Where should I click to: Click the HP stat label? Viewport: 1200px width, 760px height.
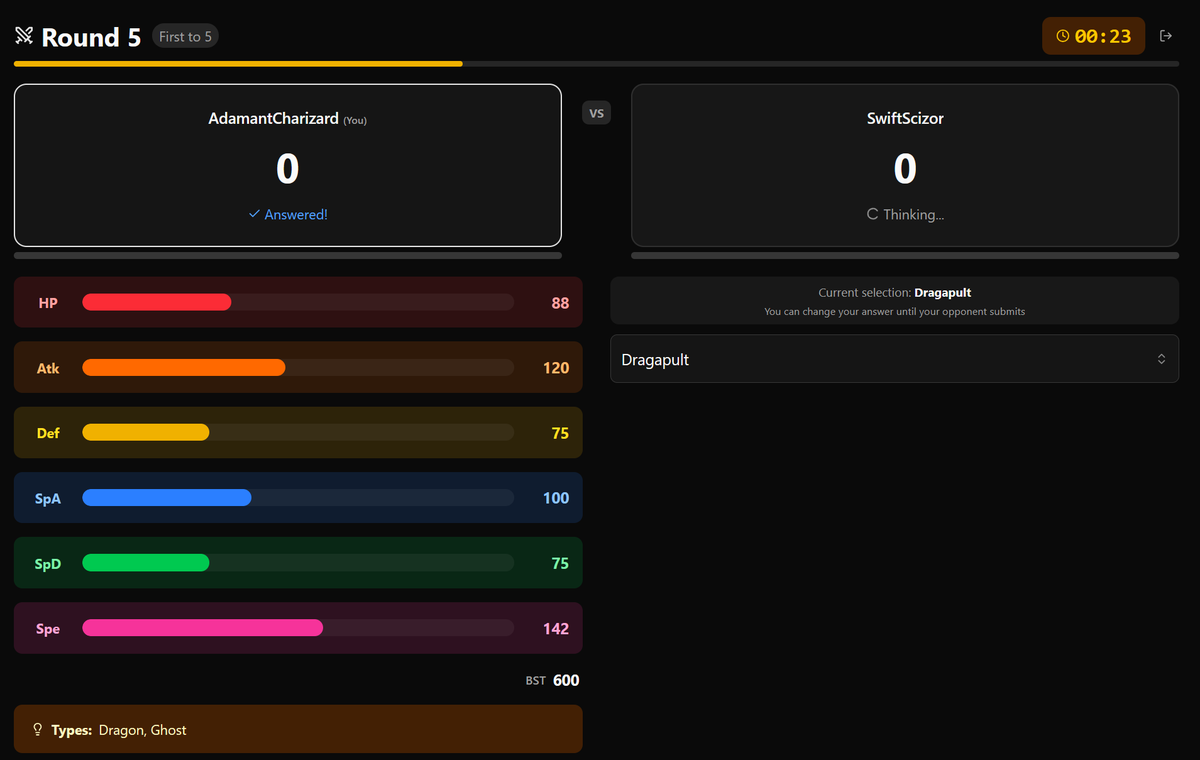coord(48,303)
